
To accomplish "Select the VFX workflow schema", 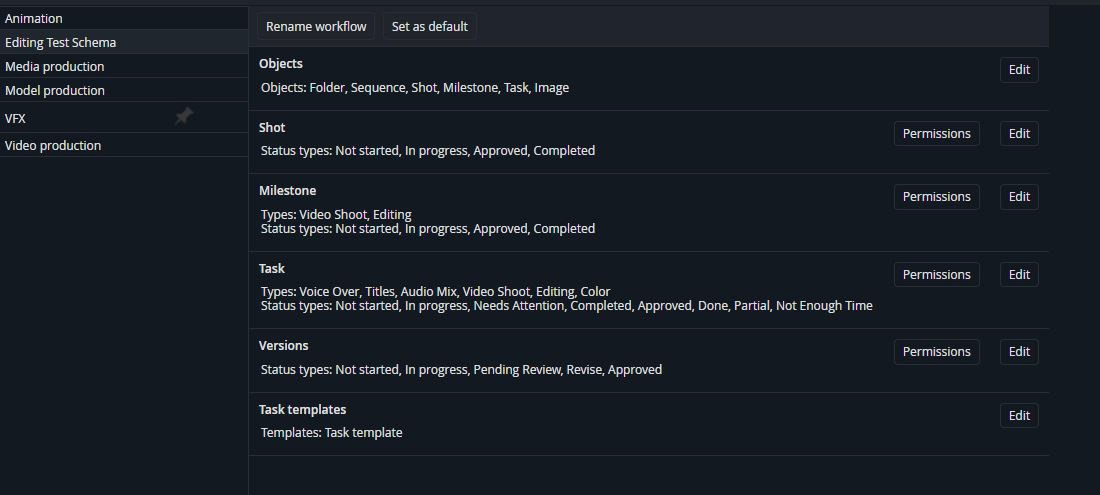I will click(15, 118).
